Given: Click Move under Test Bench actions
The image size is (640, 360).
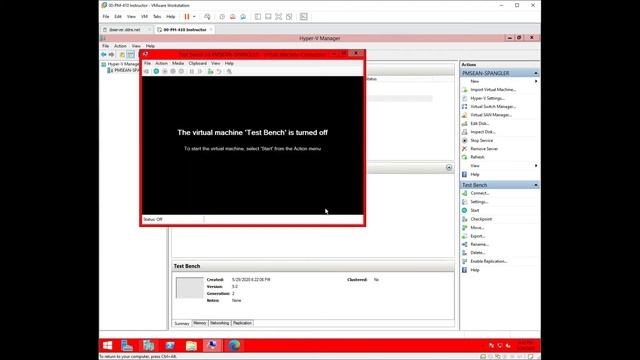Looking at the screenshot, I should tap(477, 228).
